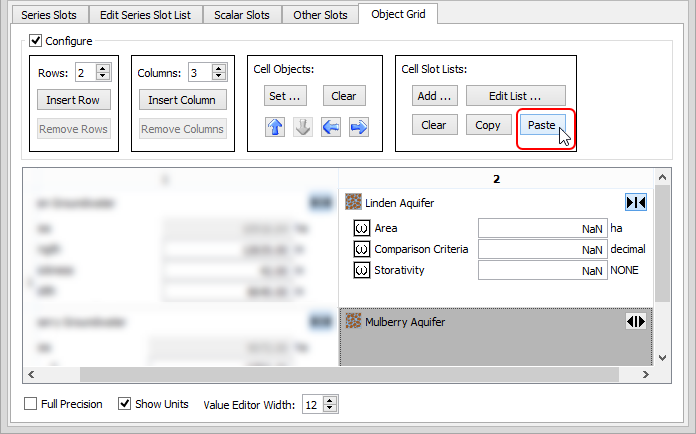Expand the Mulberry Aquifer cell toggle icon
The image size is (696, 434).
(x=635, y=322)
